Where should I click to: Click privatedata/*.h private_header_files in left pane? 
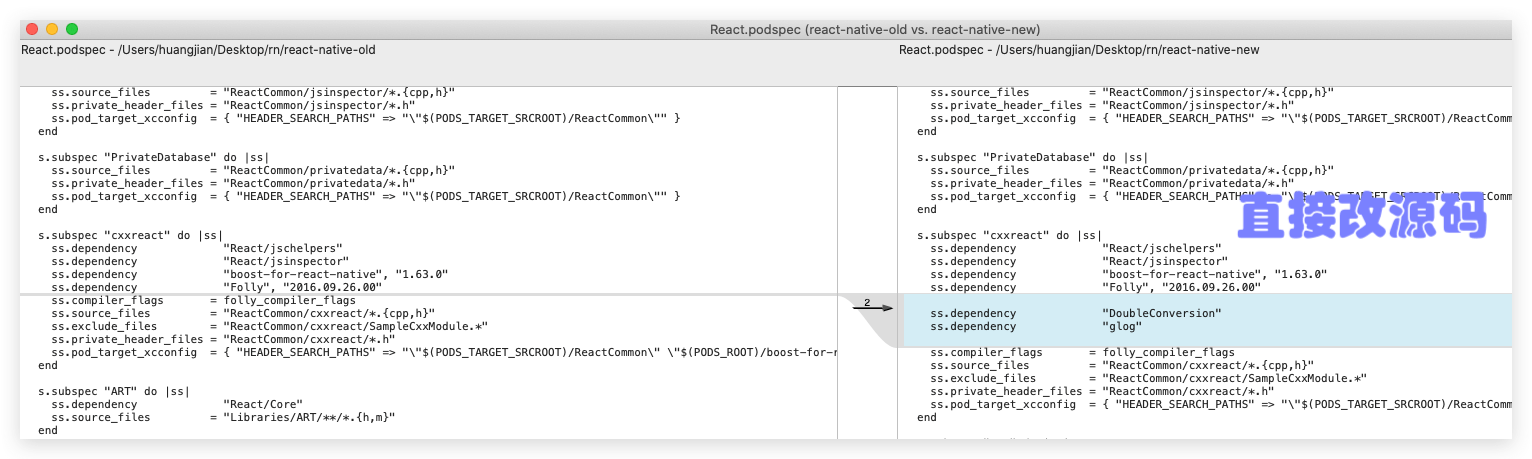(233, 183)
